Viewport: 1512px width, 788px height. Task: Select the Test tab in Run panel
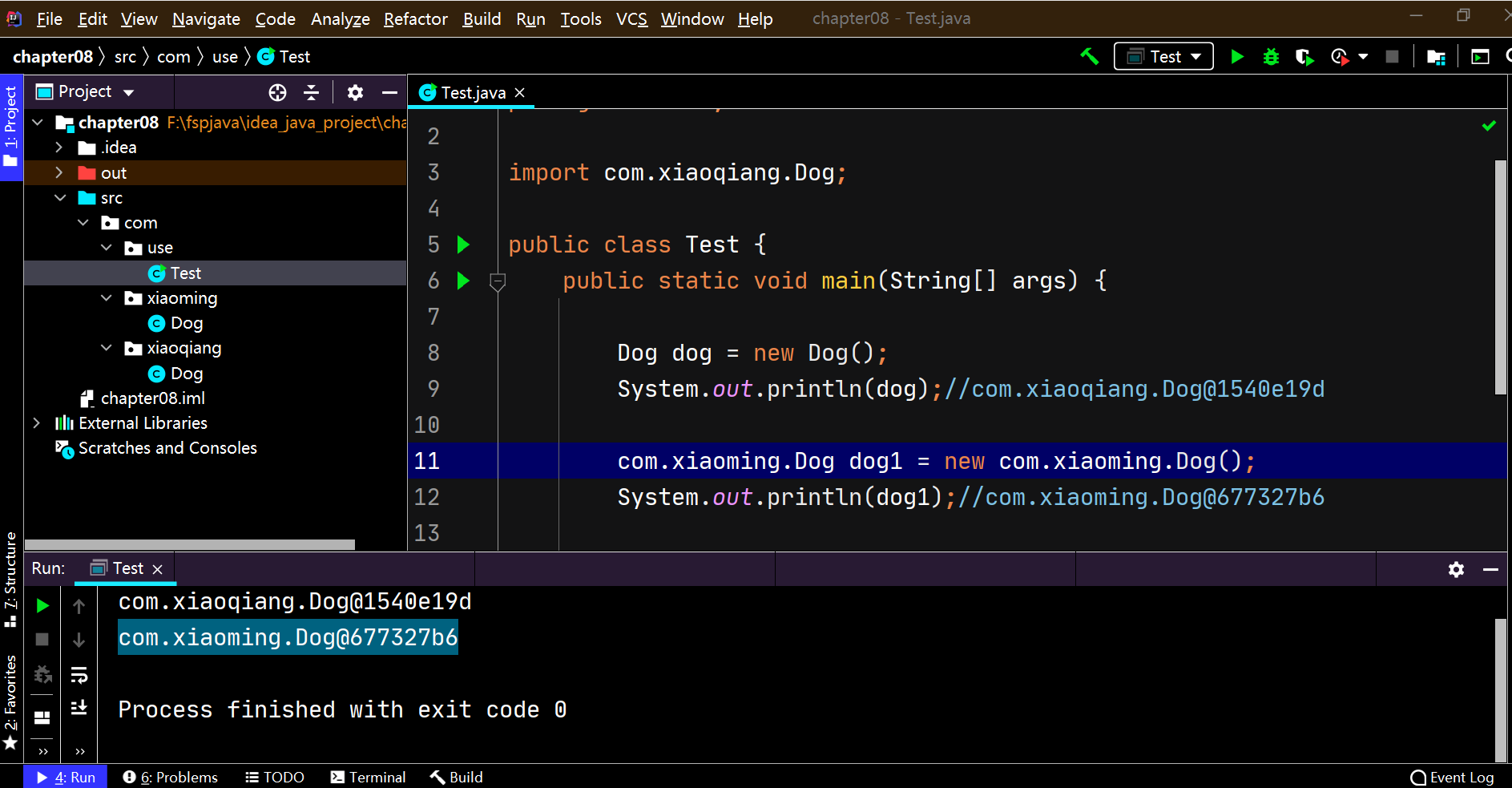pyautogui.click(x=127, y=568)
